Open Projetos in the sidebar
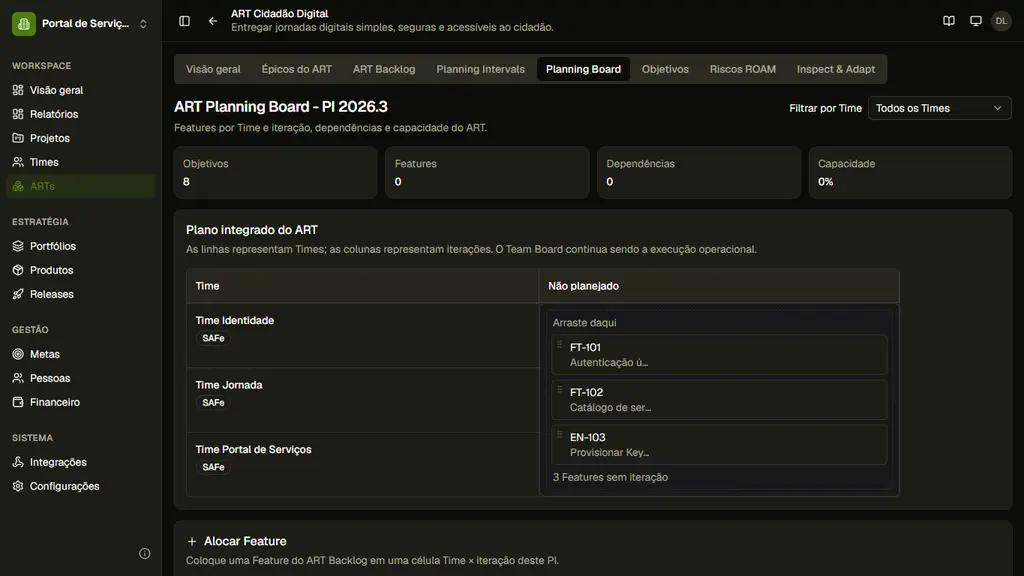Image resolution: width=1024 pixels, height=576 pixels. [x=81, y=138]
